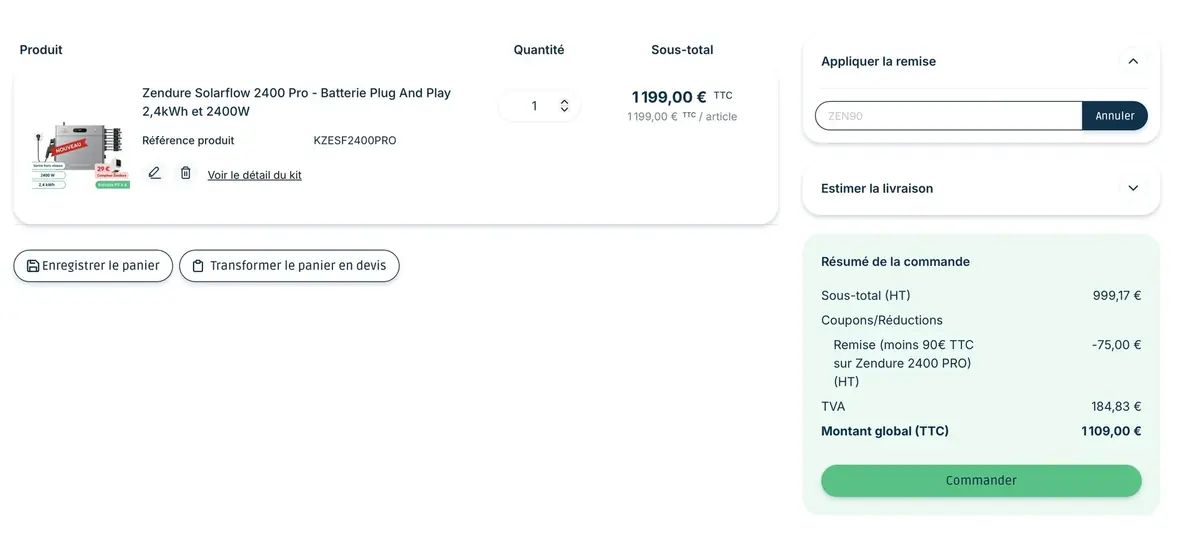1200x544 pixels.
Task: Collapse the Appliquer la remise chevron
Action: pos(1133,61)
